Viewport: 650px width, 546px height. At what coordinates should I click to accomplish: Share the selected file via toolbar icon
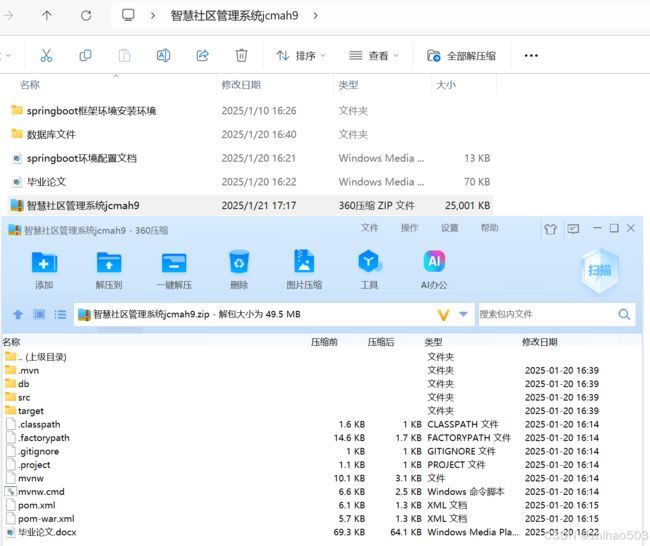(202, 56)
